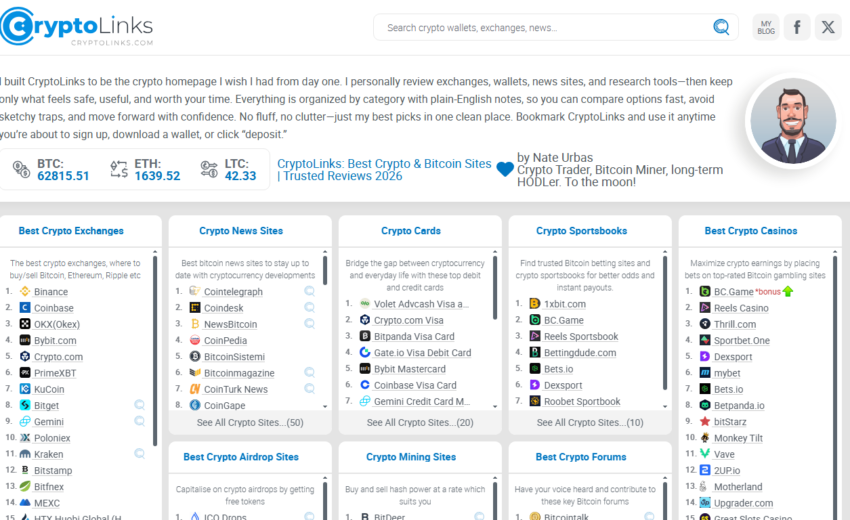
Task: Expand See All Crypto Sites (50)
Action: pos(250,422)
